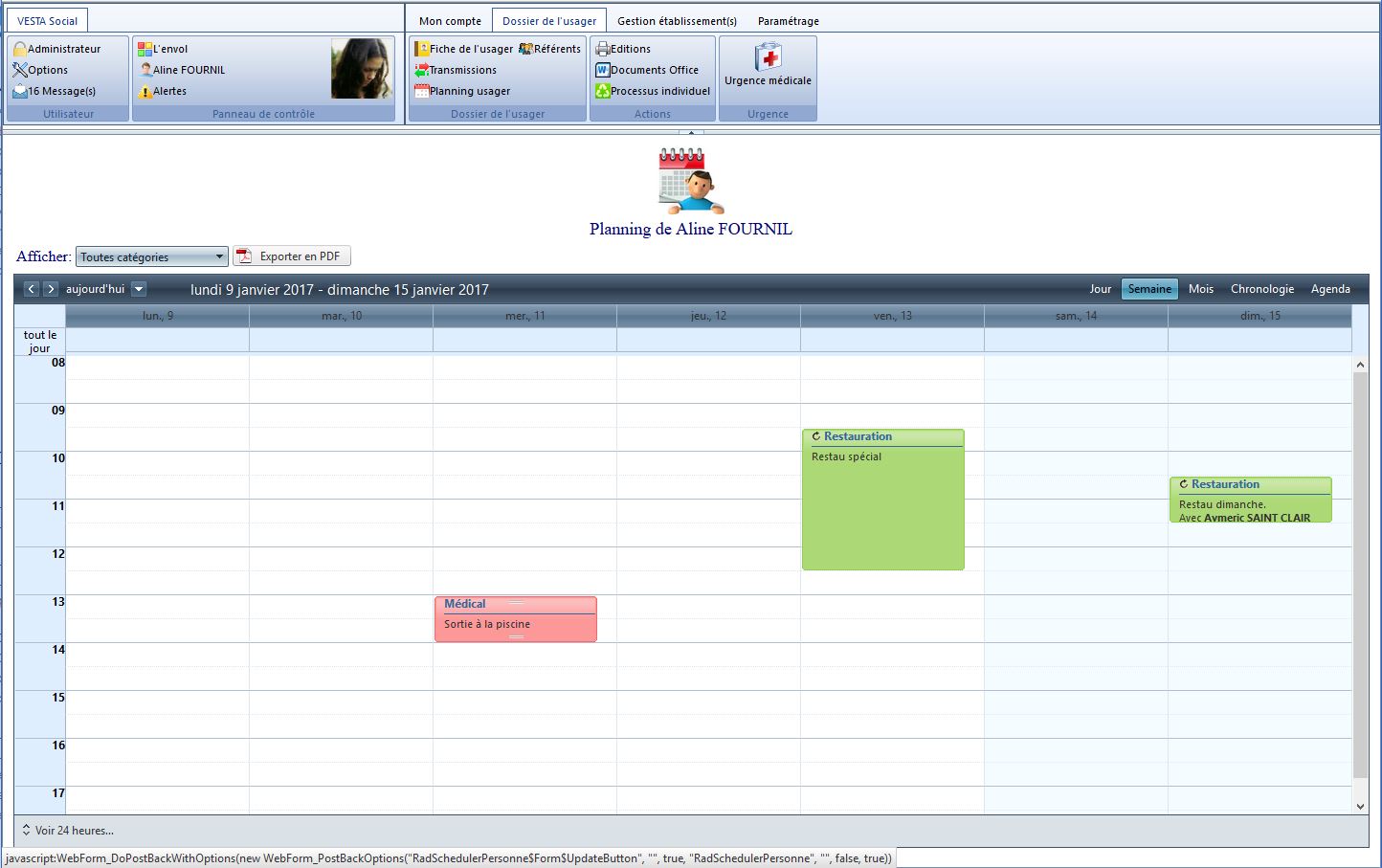Open Fiche de l'usager

(x=464, y=49)
